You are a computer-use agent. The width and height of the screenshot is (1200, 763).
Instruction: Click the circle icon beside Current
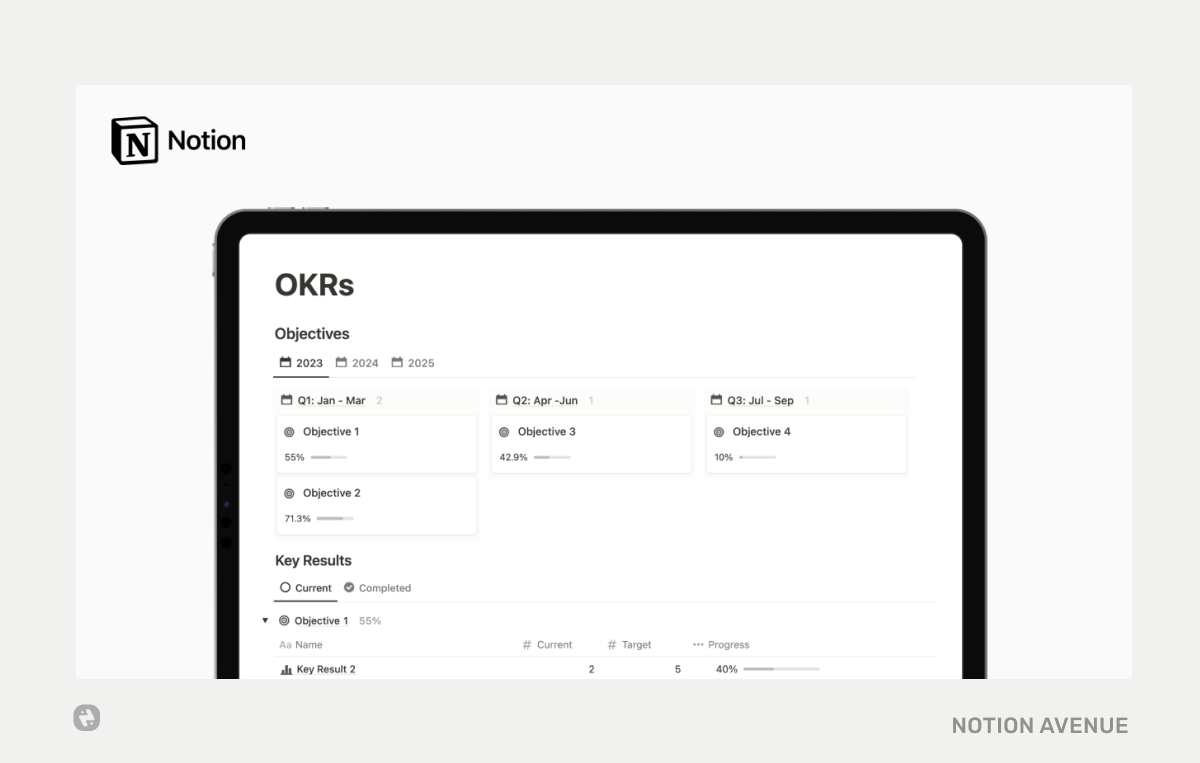[x=285, y=588]
